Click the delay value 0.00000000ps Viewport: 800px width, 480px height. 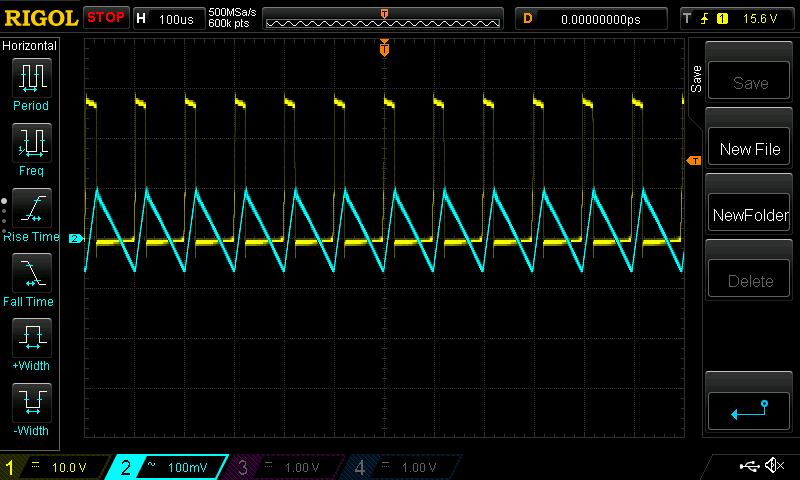pyautogui.click(x=601, y=19)
